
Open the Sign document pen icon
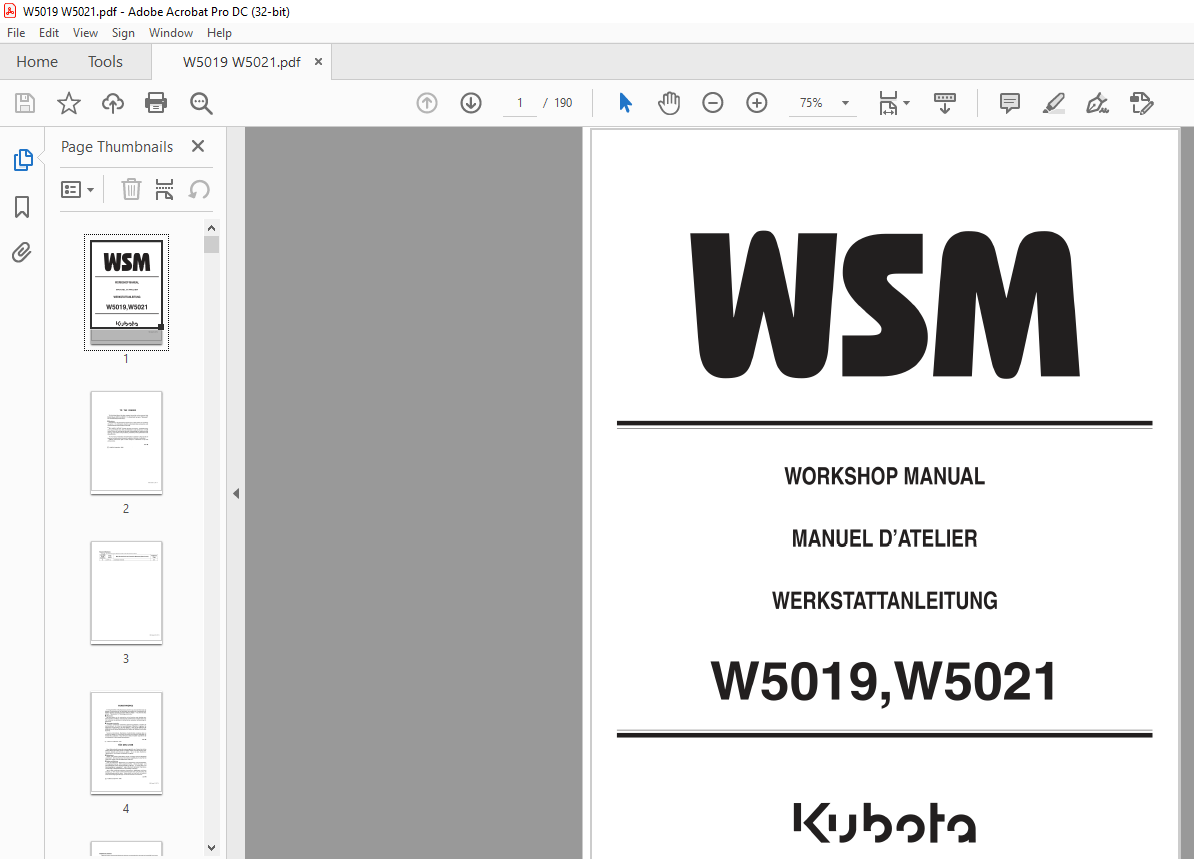(1097, 103)
